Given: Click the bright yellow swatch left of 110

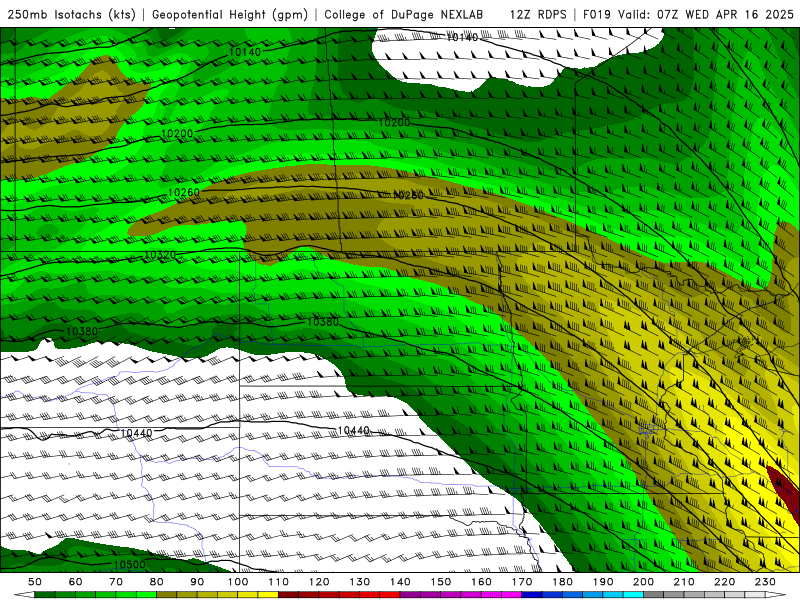Looking at the screenshot, I should coord(268,595).
